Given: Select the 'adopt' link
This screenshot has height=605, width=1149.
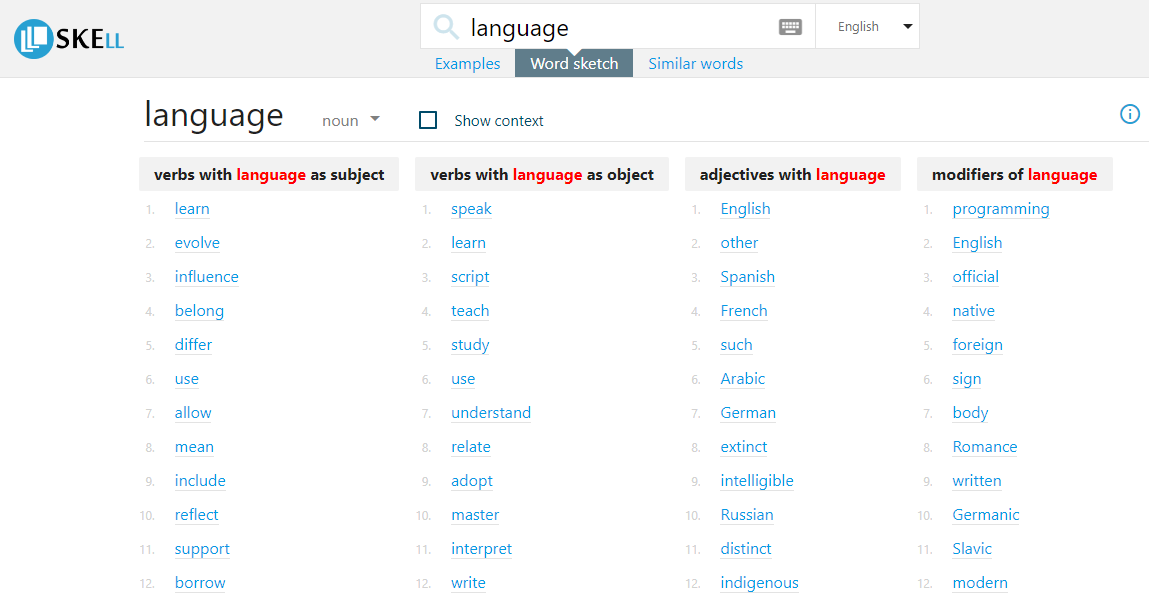Looking at the screenshot, I should point(472,481).
